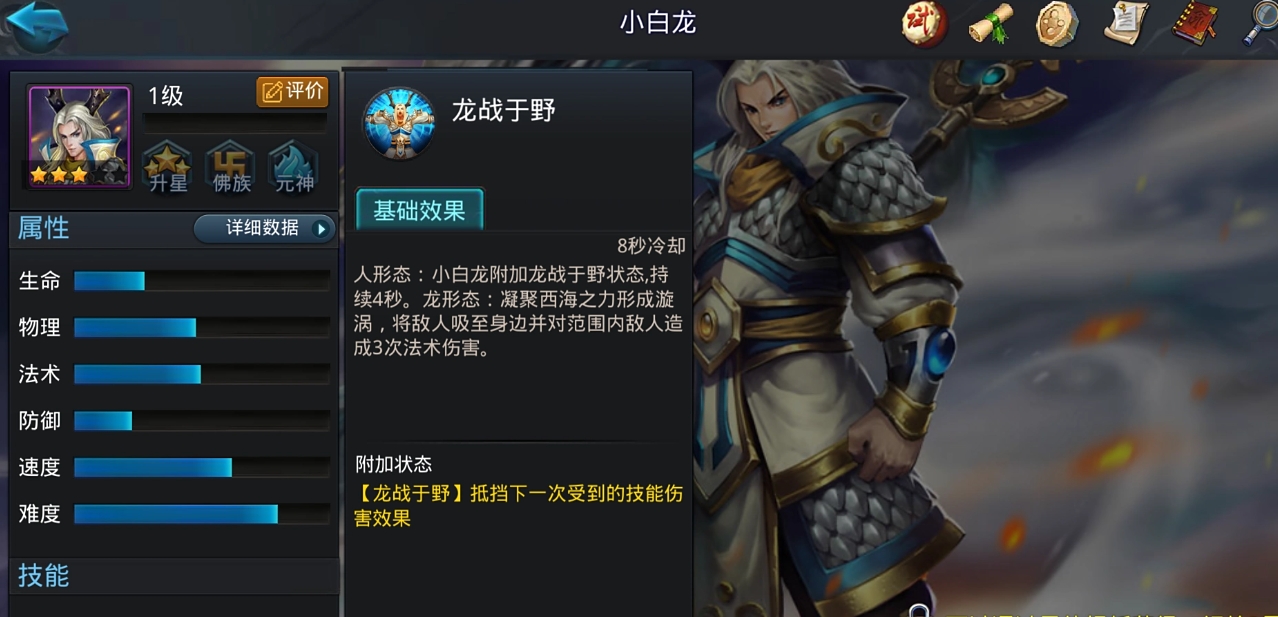Click the 速度 stat bar

pyautogui.click(x=202, y=467)
